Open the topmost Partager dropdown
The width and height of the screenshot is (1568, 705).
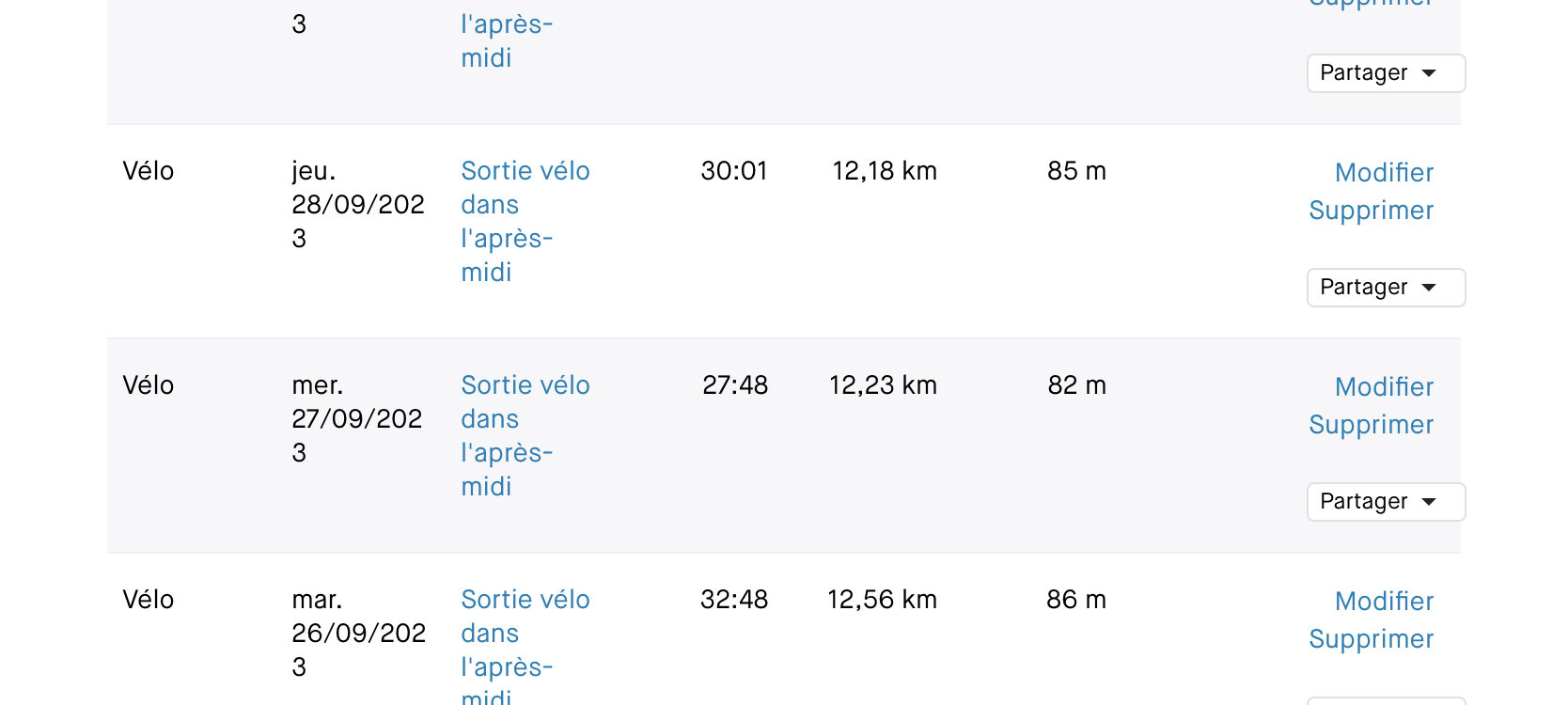coord(1386,73)
